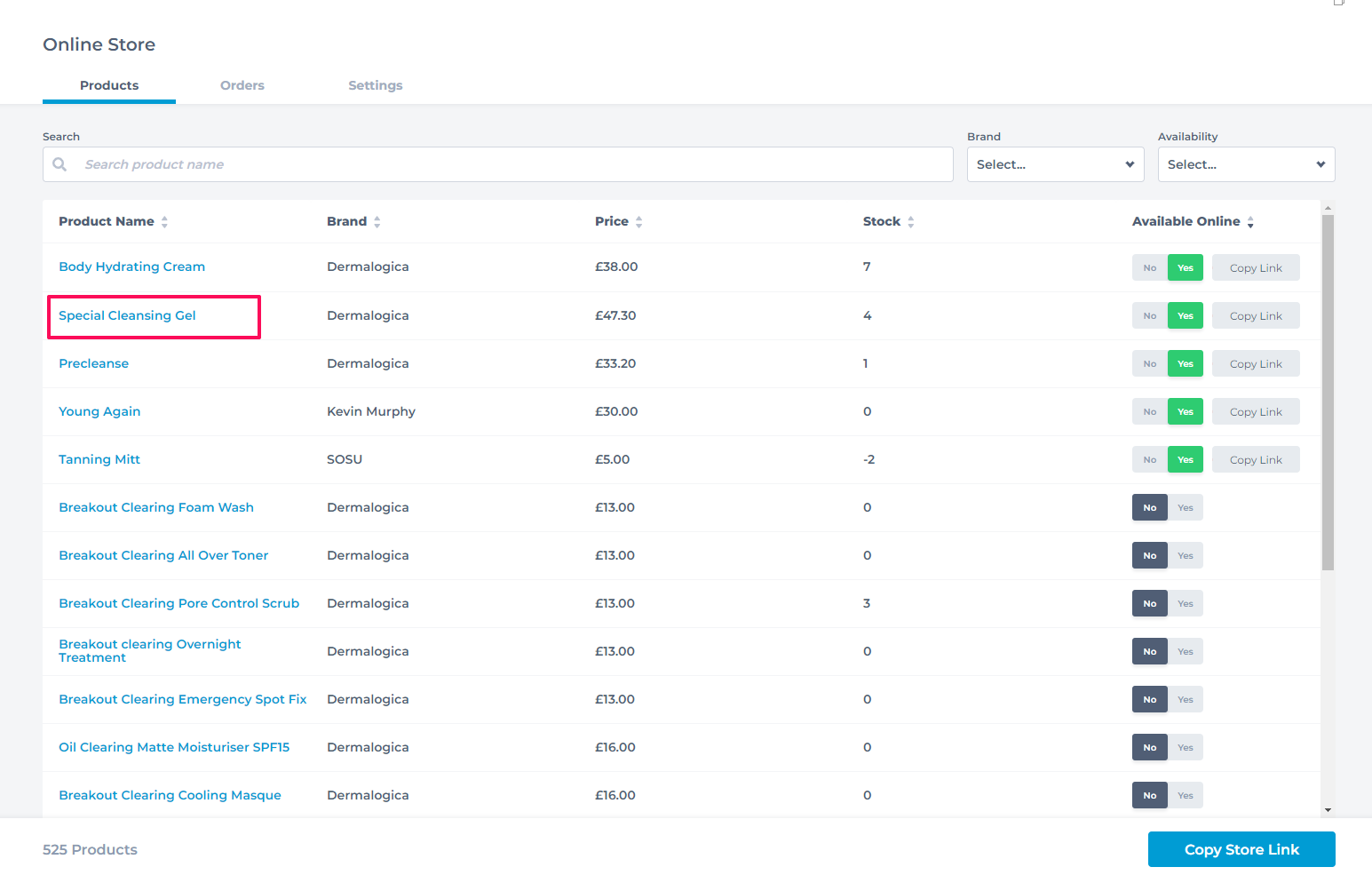This screenshot has width=1372, height=875.
Task: Enable Breakout Clearing Foam Wash online
Action: click(x=1186, y=508)
